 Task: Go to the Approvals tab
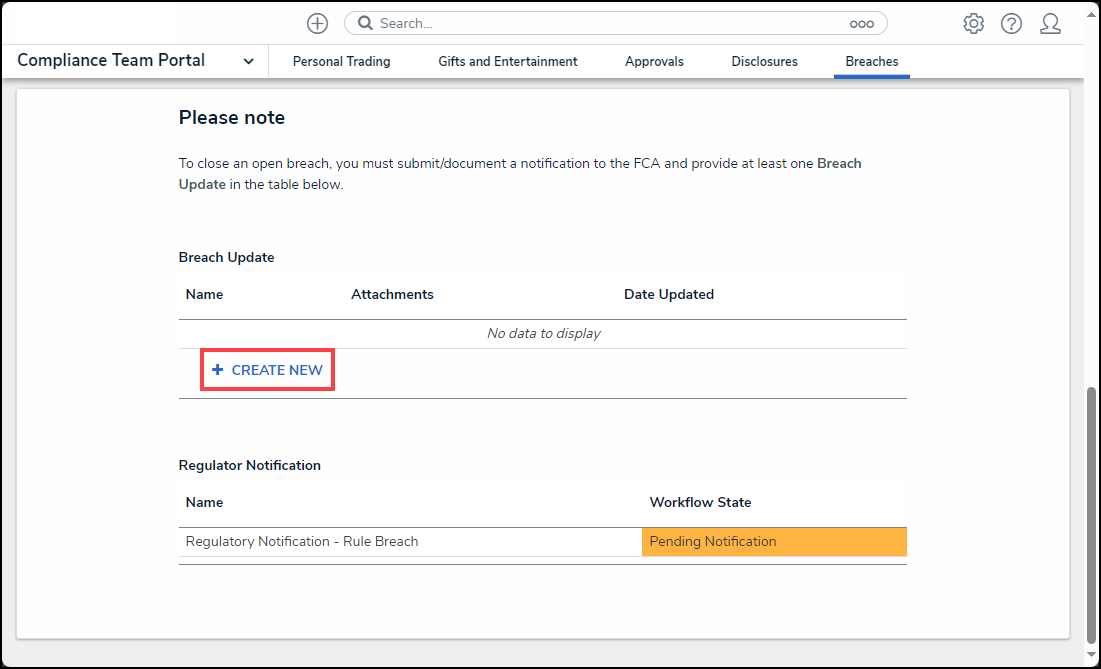click(654, 61)
